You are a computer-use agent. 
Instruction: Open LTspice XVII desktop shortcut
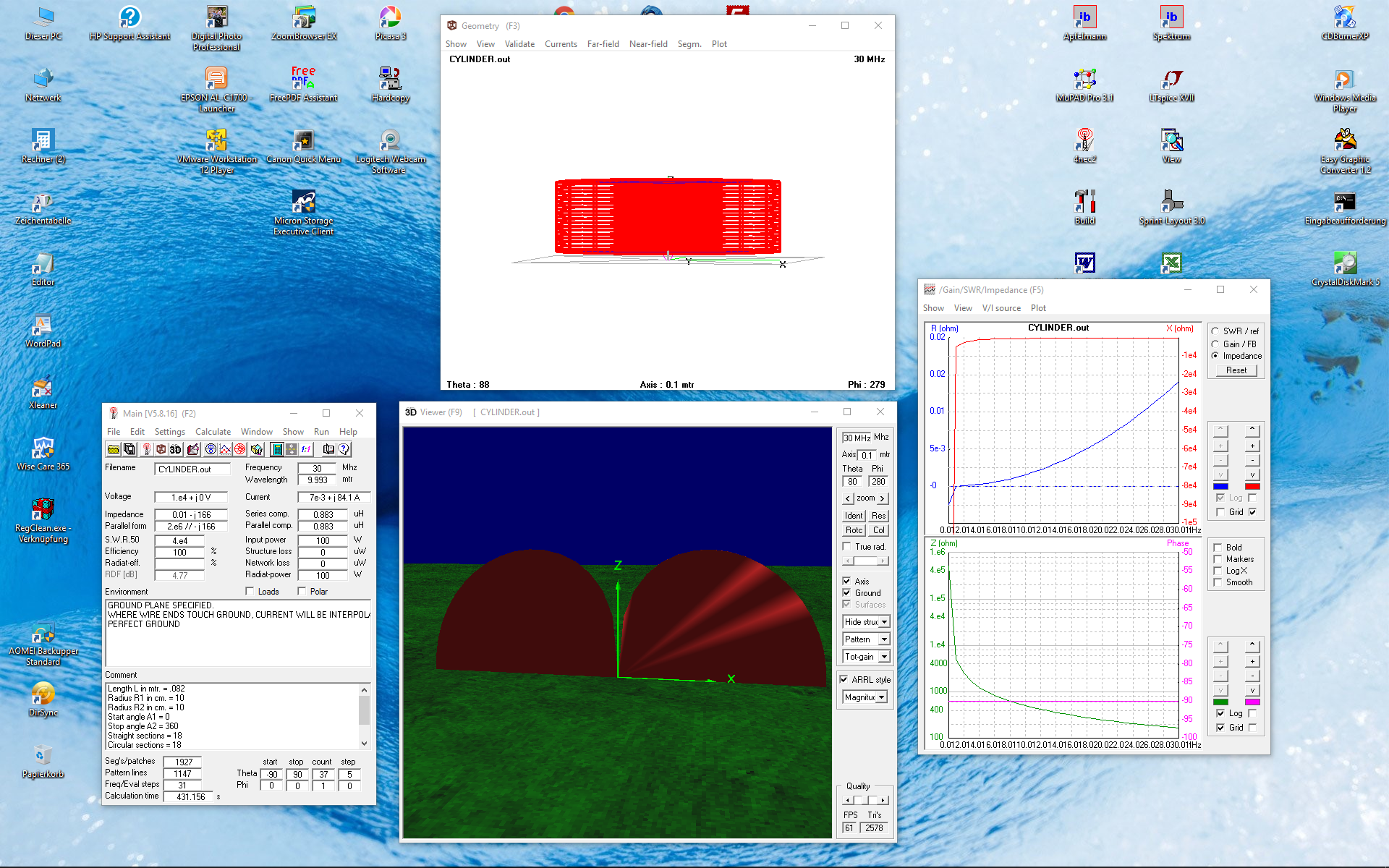[1171, 85]
